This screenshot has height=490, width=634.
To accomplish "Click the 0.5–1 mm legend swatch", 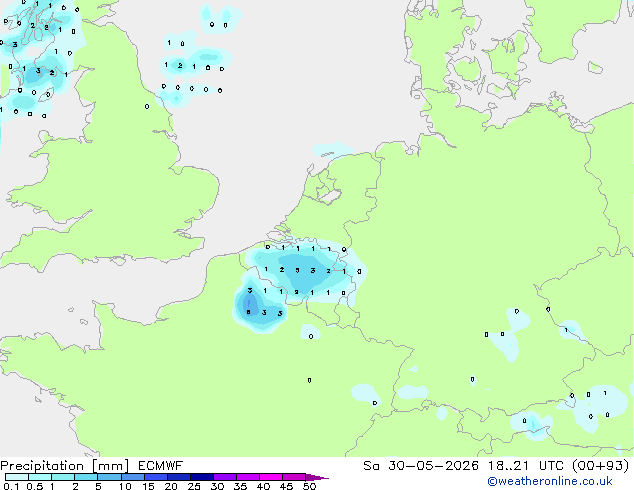I will tap(40, 477).
